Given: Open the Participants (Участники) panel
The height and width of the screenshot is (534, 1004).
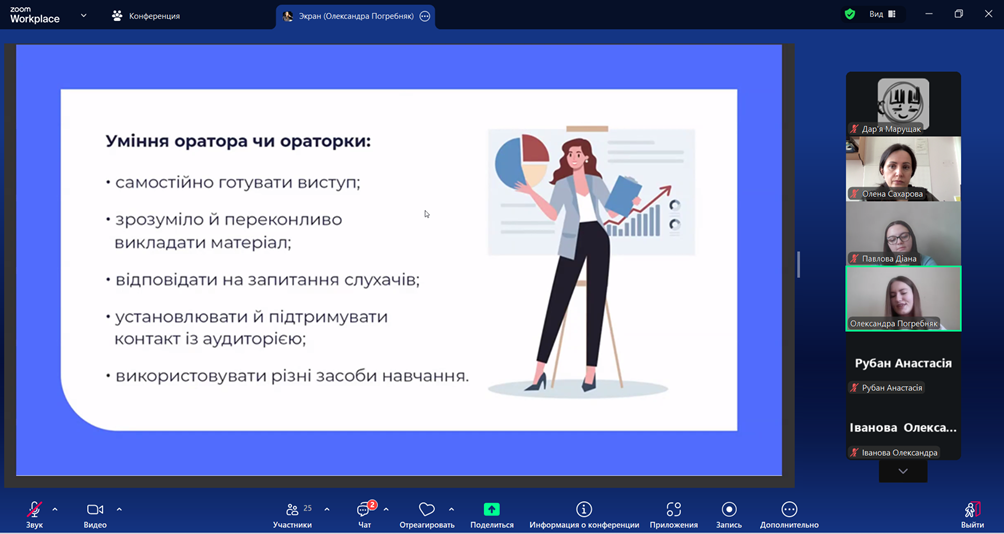Looking at the screenshot, I should (292, 514).
